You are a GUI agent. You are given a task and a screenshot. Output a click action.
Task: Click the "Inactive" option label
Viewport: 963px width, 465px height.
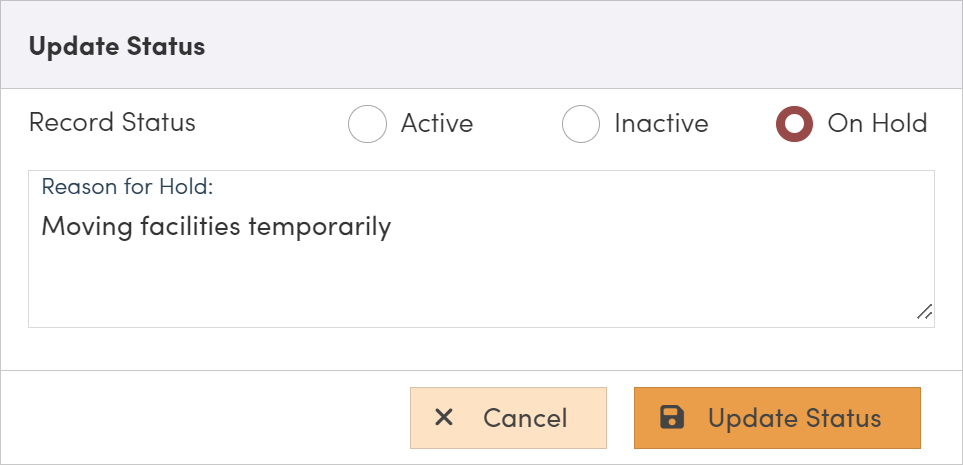(661, 124)
